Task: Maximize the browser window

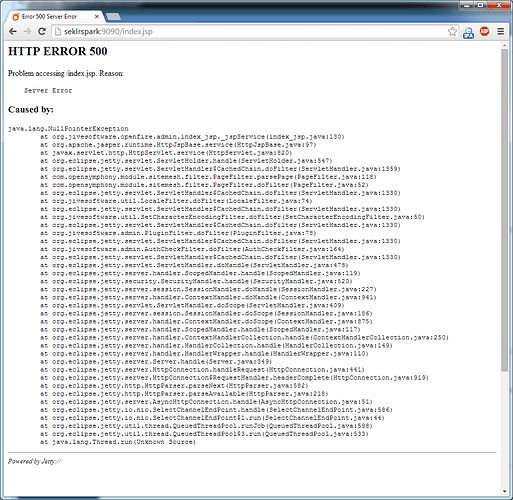Action: coord(480,5)
